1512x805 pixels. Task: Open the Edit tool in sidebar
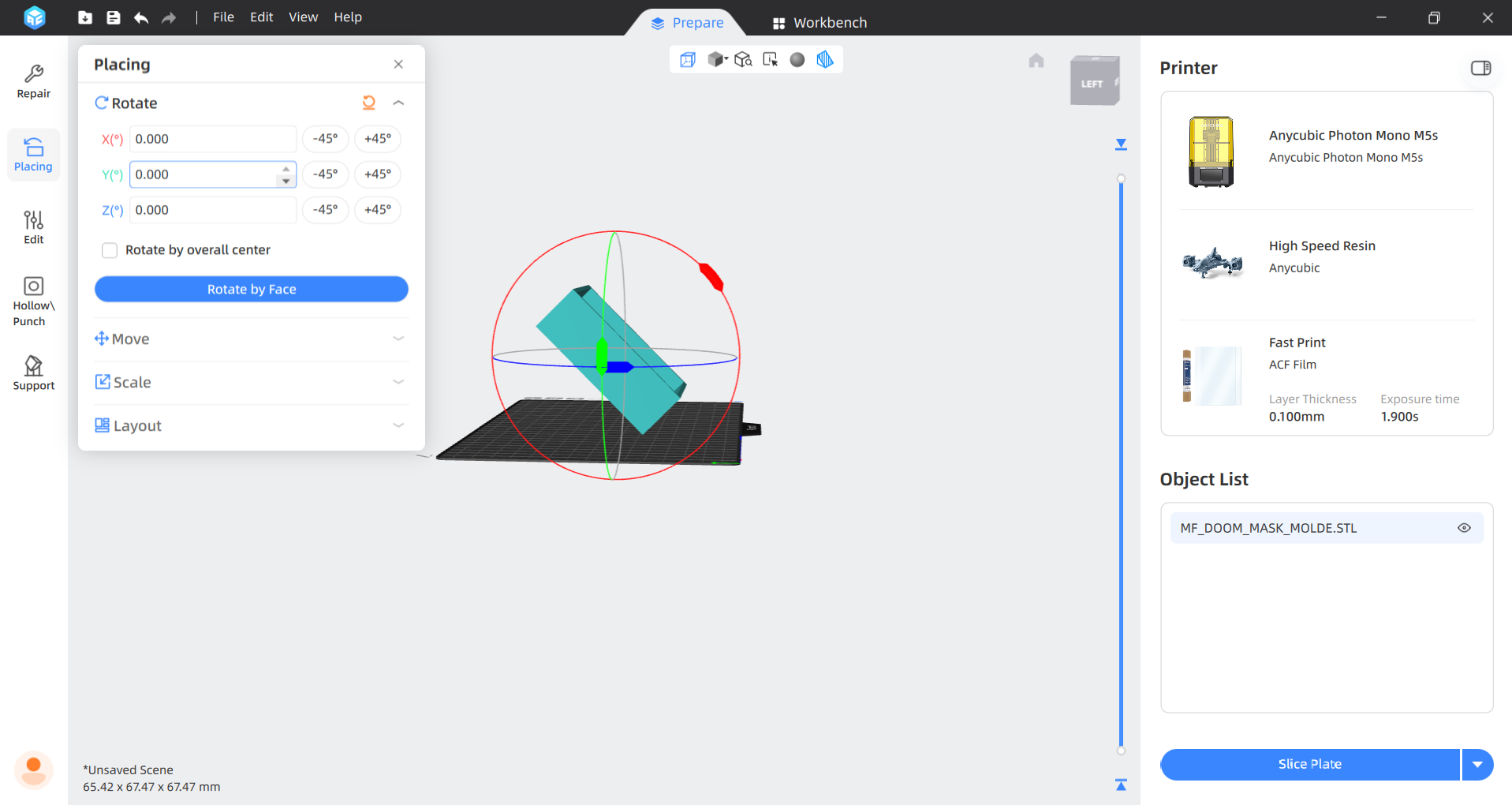point(33,227)
